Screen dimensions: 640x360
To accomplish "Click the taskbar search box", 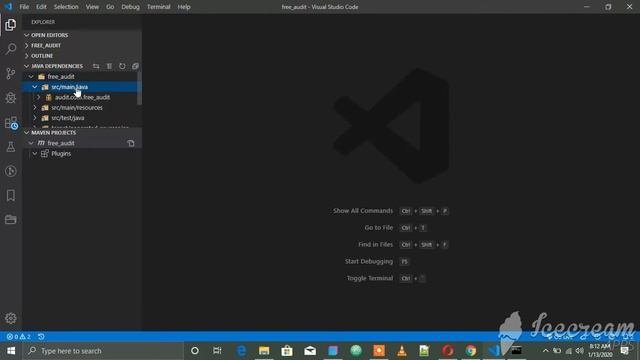I will pos(103,351).
